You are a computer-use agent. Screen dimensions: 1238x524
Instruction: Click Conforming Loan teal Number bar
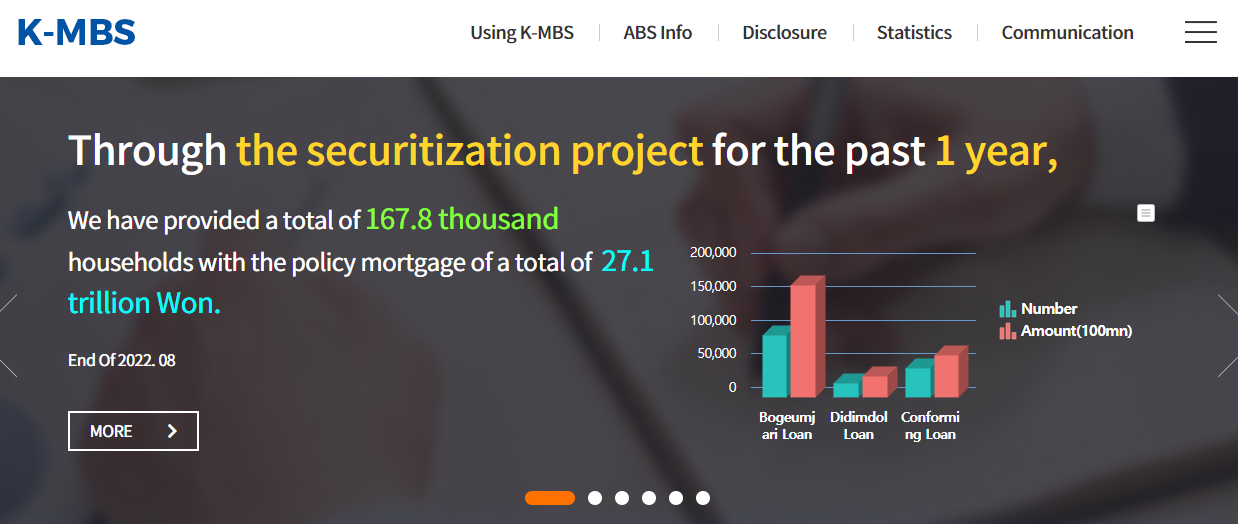918,382
